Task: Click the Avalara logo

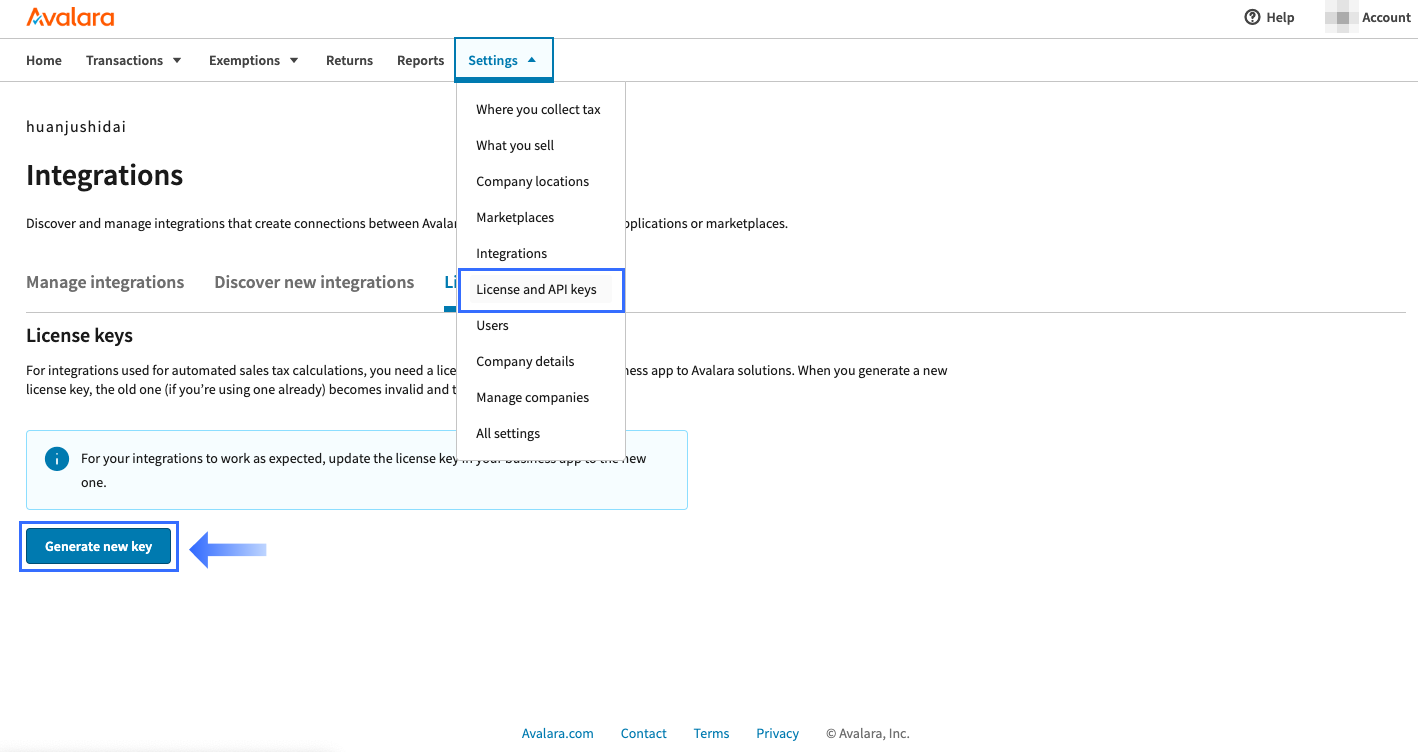Action: (x=70, y=17)
